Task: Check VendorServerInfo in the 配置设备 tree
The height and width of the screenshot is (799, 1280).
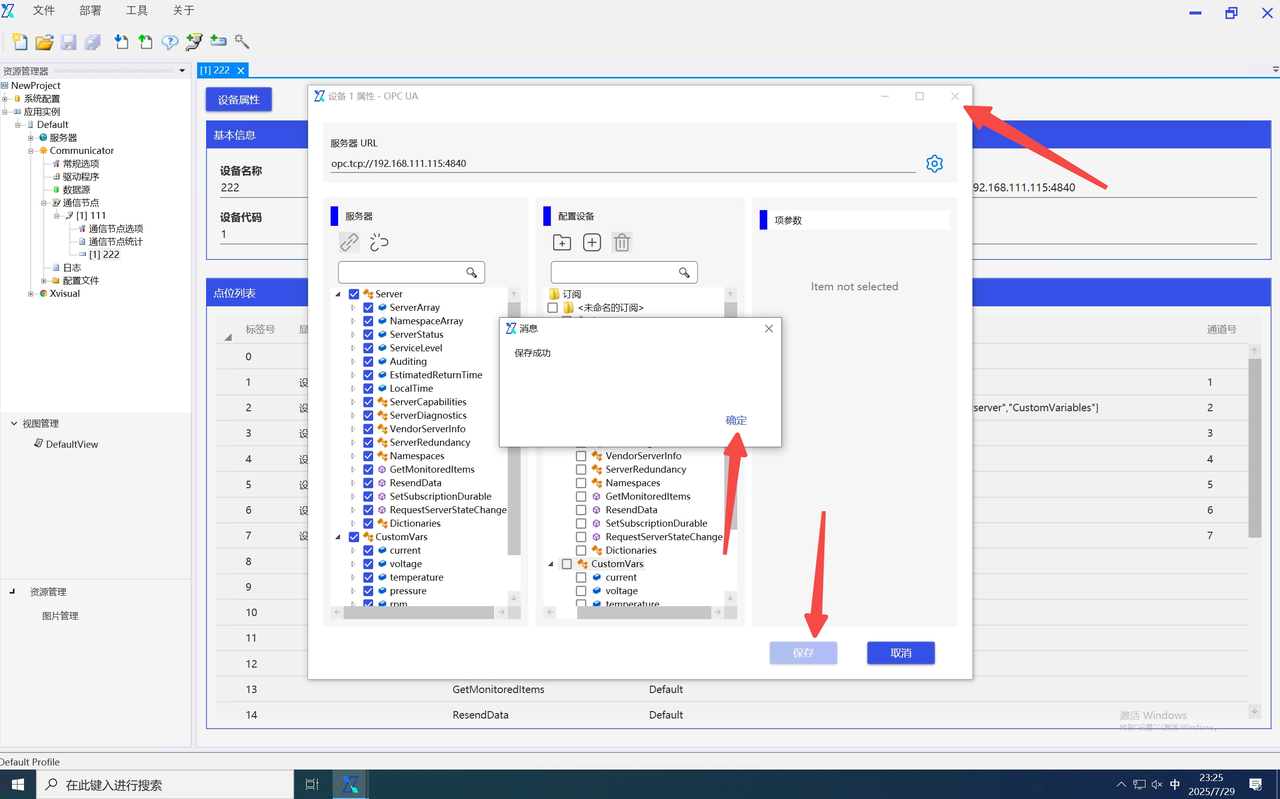Action: (x=581, y=456)
